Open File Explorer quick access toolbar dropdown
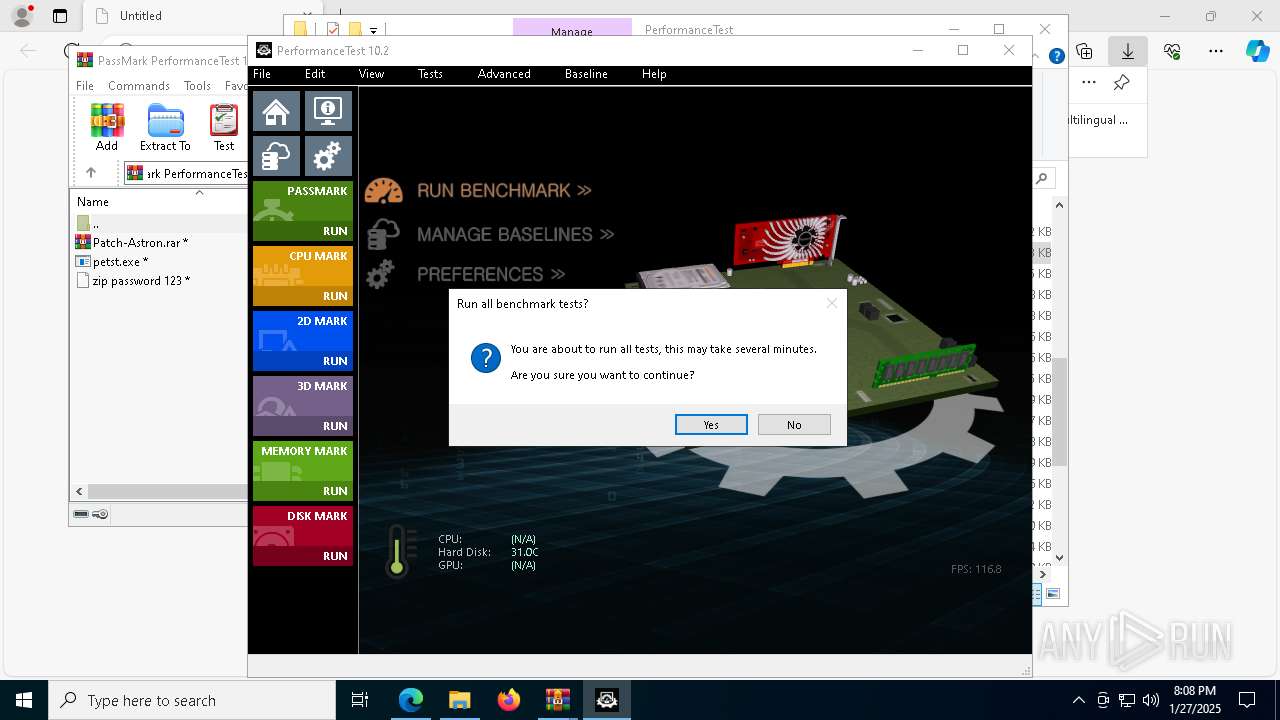1280x720 pixels. pos(373,30)
